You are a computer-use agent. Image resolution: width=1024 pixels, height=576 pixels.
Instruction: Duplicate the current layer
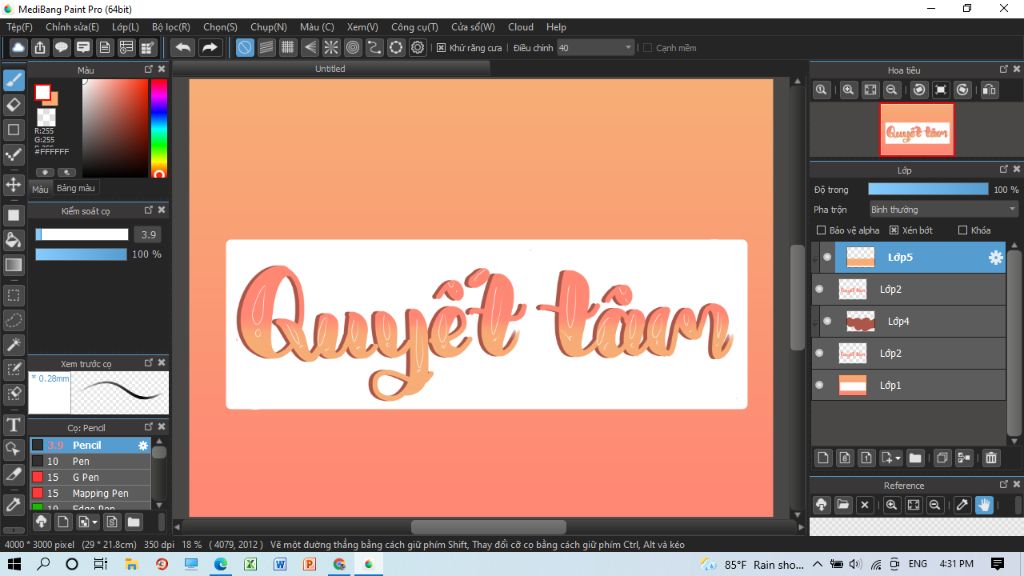coord(942,458)
